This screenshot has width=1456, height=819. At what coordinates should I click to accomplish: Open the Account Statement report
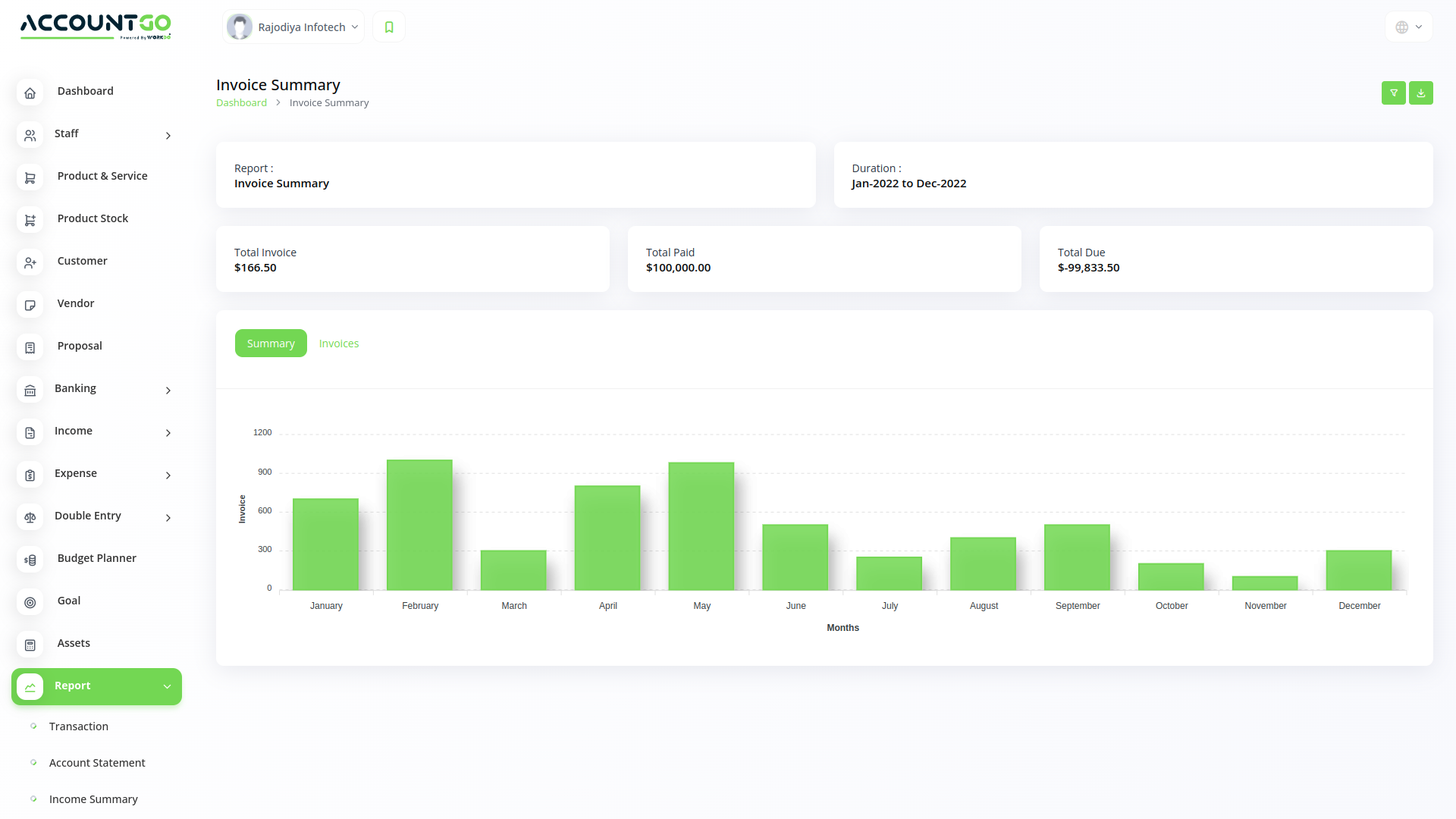97,762
